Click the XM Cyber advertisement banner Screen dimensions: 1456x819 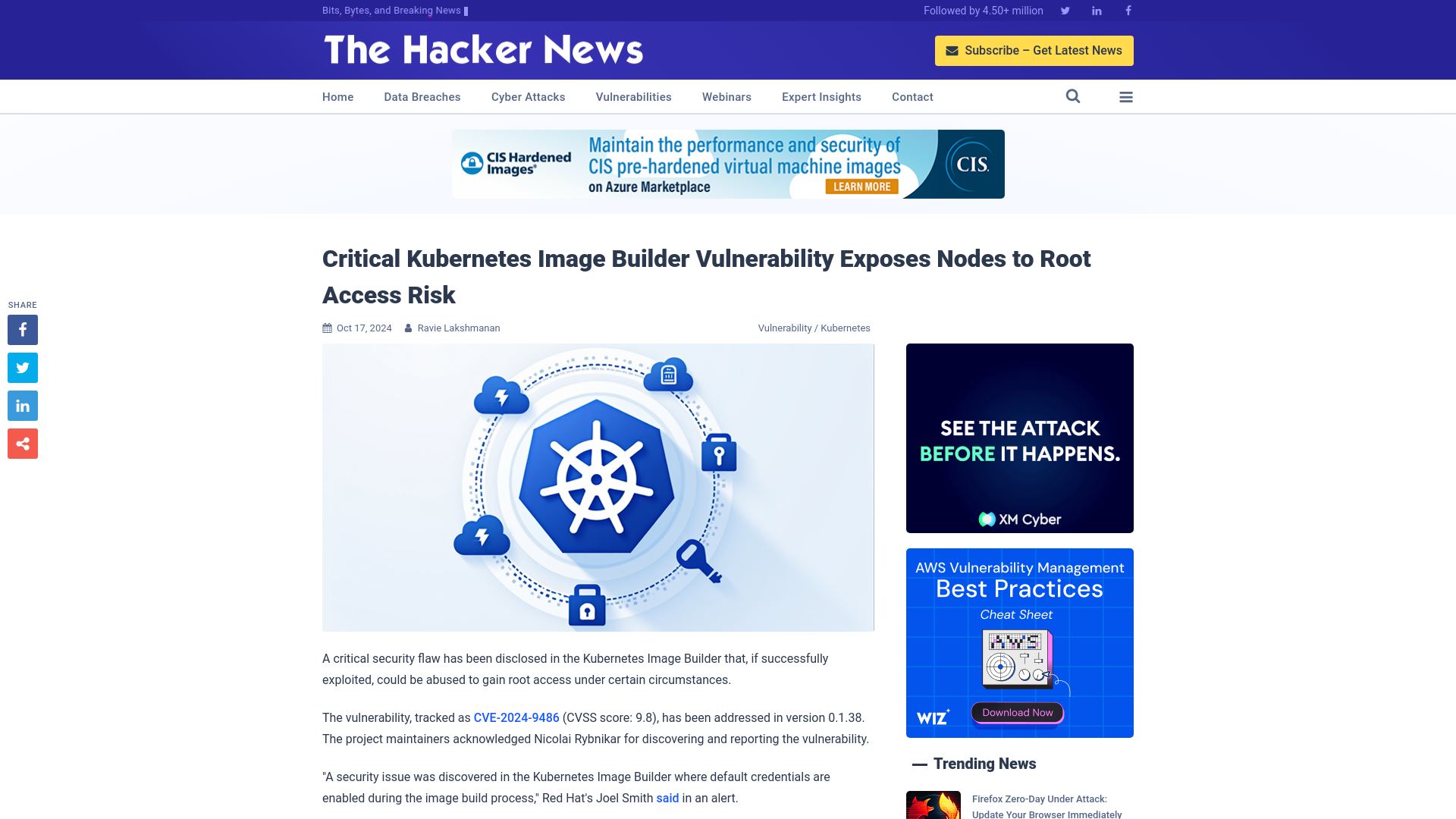(1019, 438)
